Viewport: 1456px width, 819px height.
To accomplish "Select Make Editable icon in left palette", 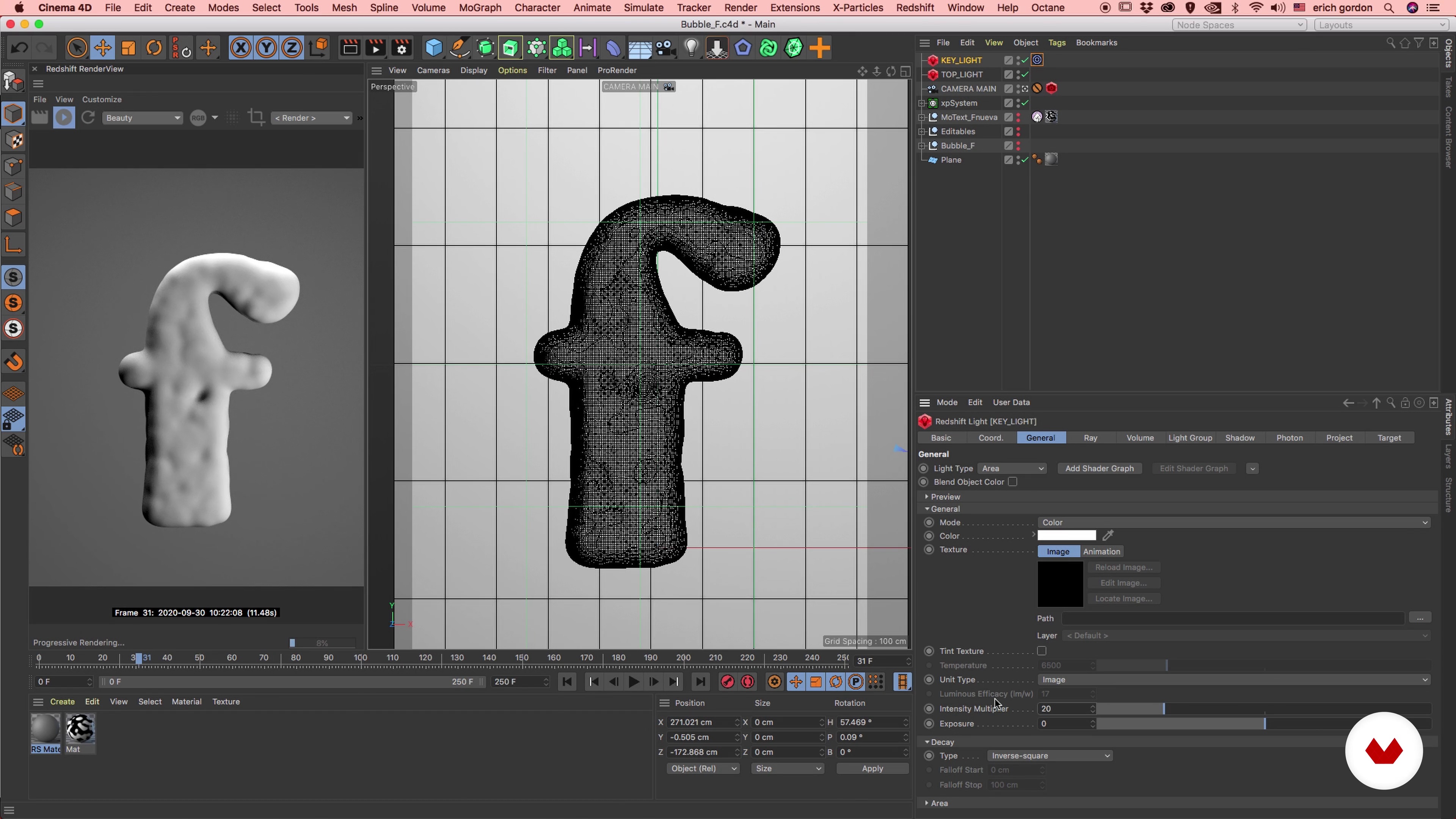I will (x=14, y=82).
